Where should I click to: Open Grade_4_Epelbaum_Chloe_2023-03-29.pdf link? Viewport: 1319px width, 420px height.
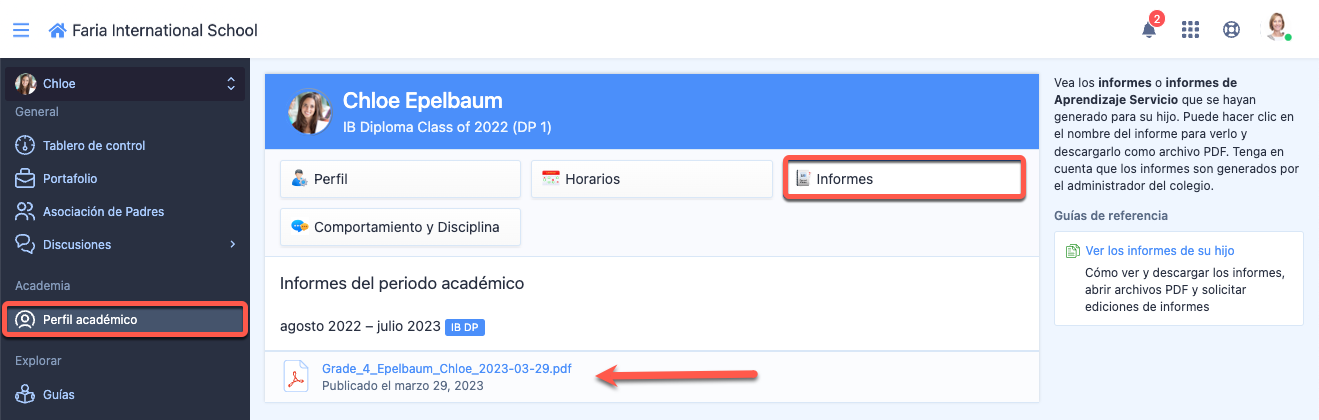pos(447,368)
